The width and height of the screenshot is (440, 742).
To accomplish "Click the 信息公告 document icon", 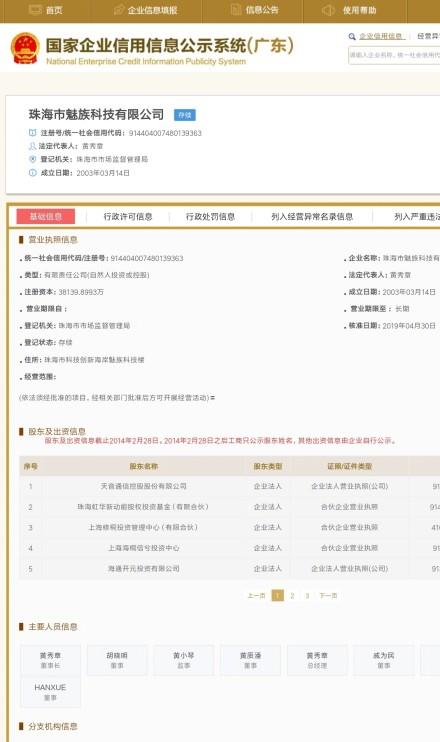I will click(236, 9).
